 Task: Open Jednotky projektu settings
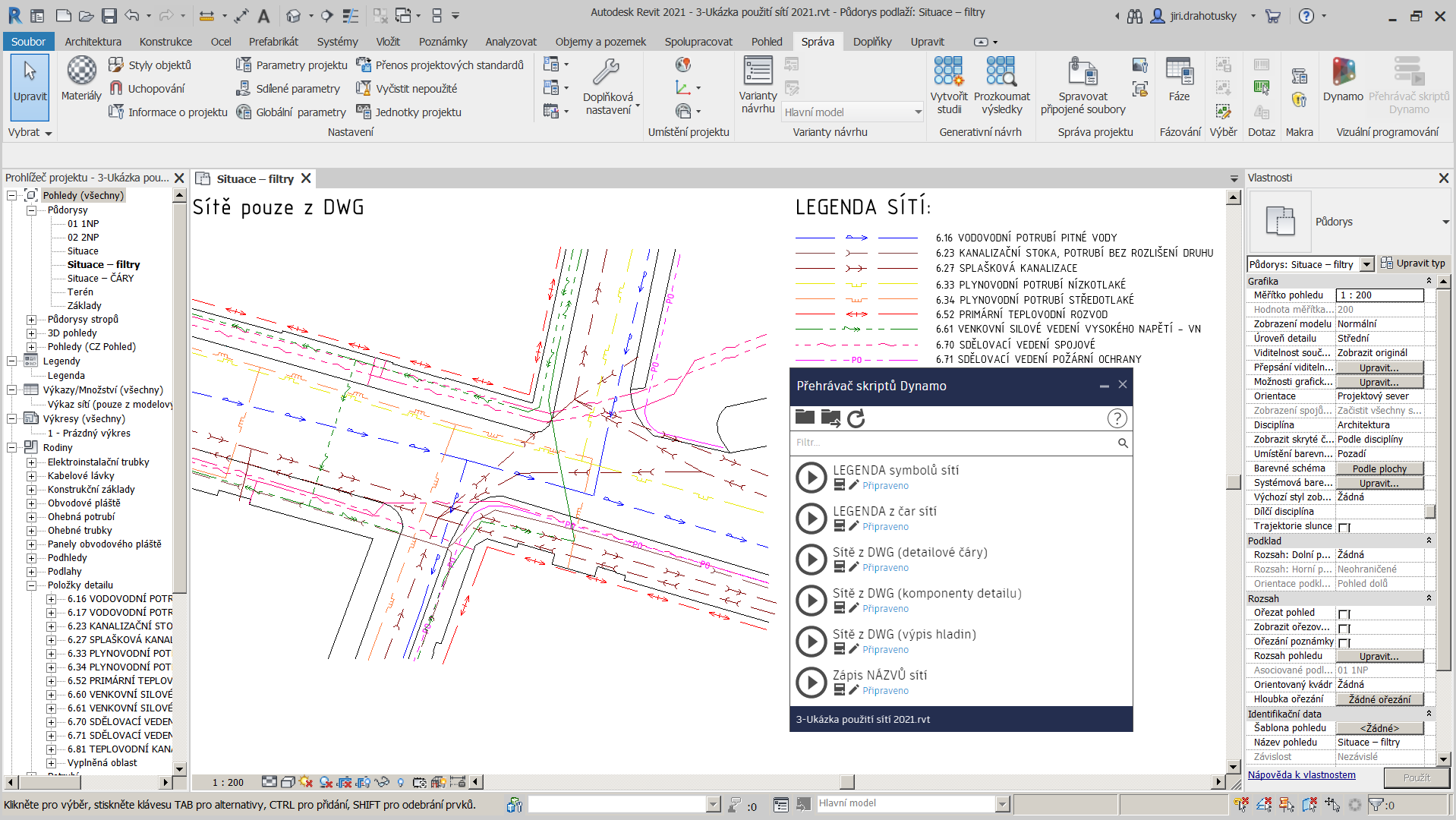(x=409, y=112)
